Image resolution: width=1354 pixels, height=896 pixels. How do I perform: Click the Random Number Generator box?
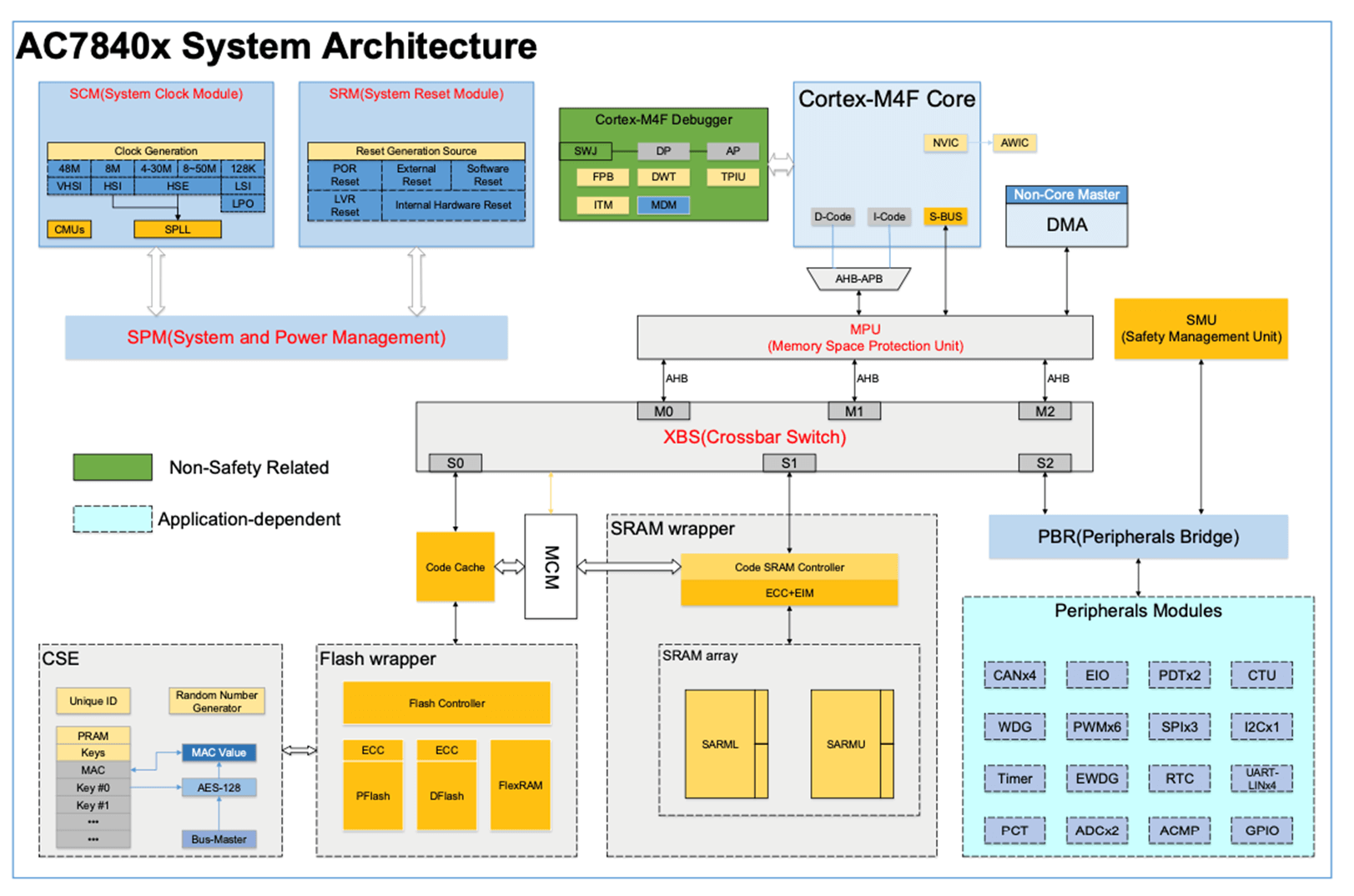point(217,701)
